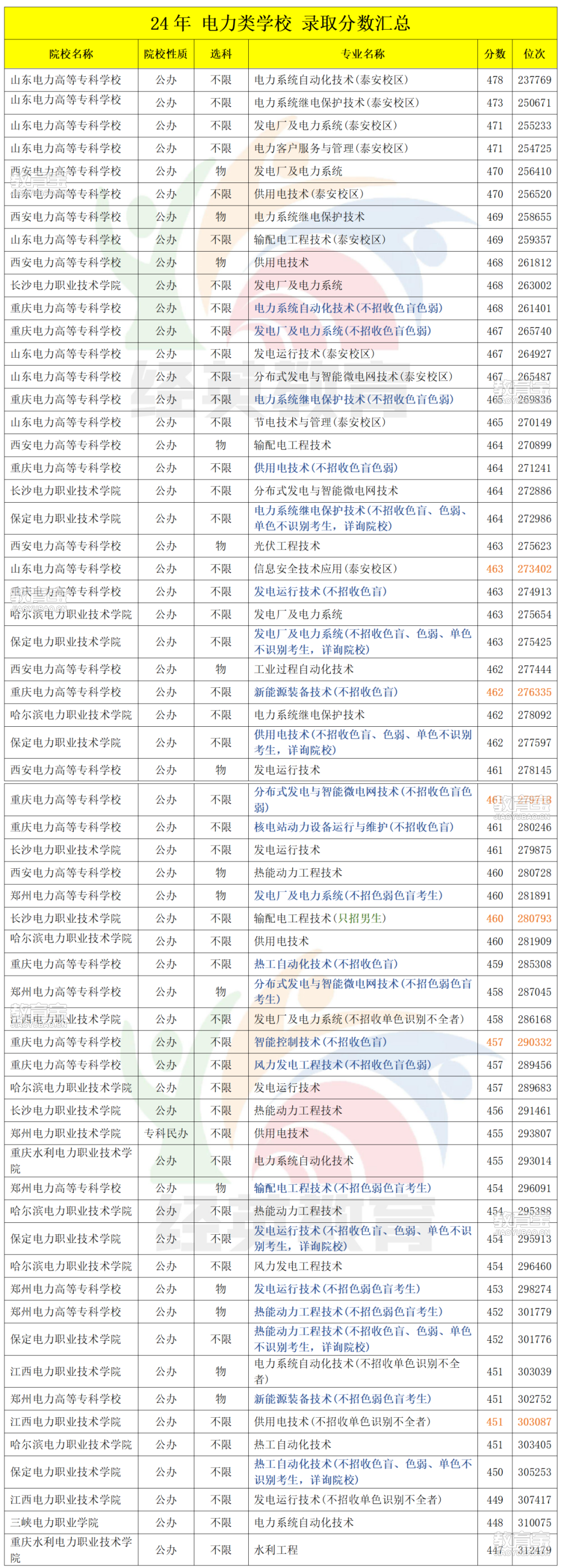Select 新能源装备技术(不招色弱色盲考生) cell
Viewport: 561px width, 1568px height.
[x=342, y=1399]
